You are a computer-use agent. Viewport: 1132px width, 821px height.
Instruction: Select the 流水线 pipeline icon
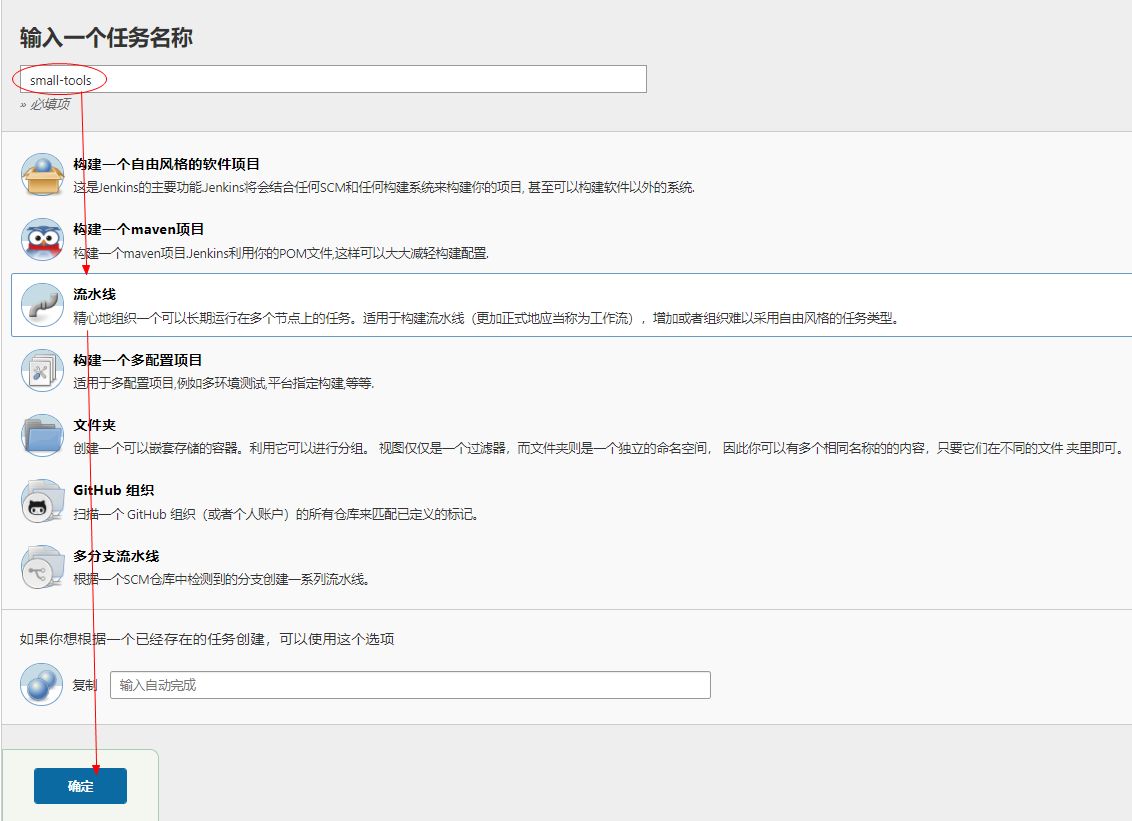[x=42, y=306]
